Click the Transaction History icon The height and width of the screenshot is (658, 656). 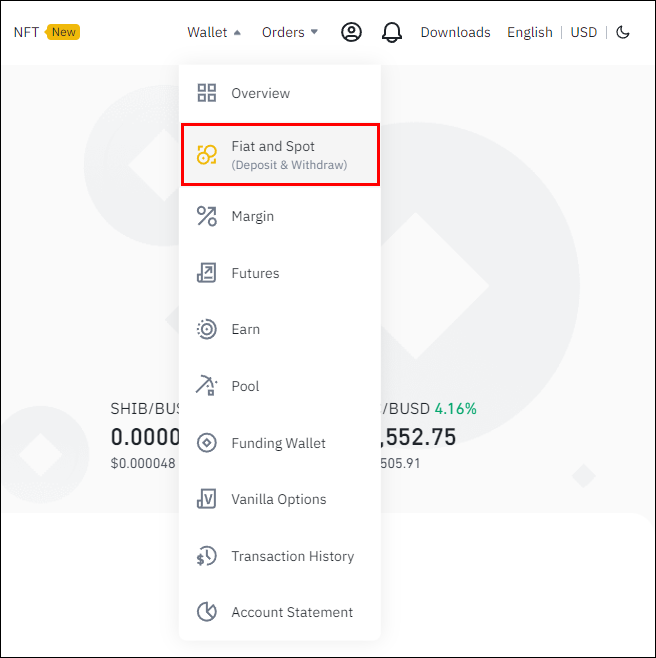pos(207,556)
